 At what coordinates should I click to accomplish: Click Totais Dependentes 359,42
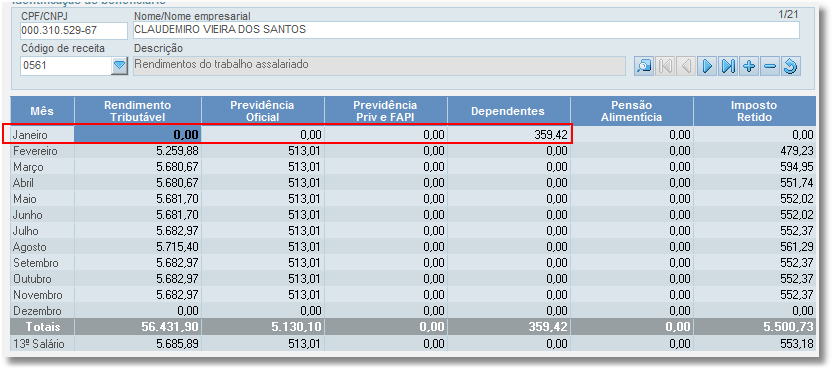[509, 327]
